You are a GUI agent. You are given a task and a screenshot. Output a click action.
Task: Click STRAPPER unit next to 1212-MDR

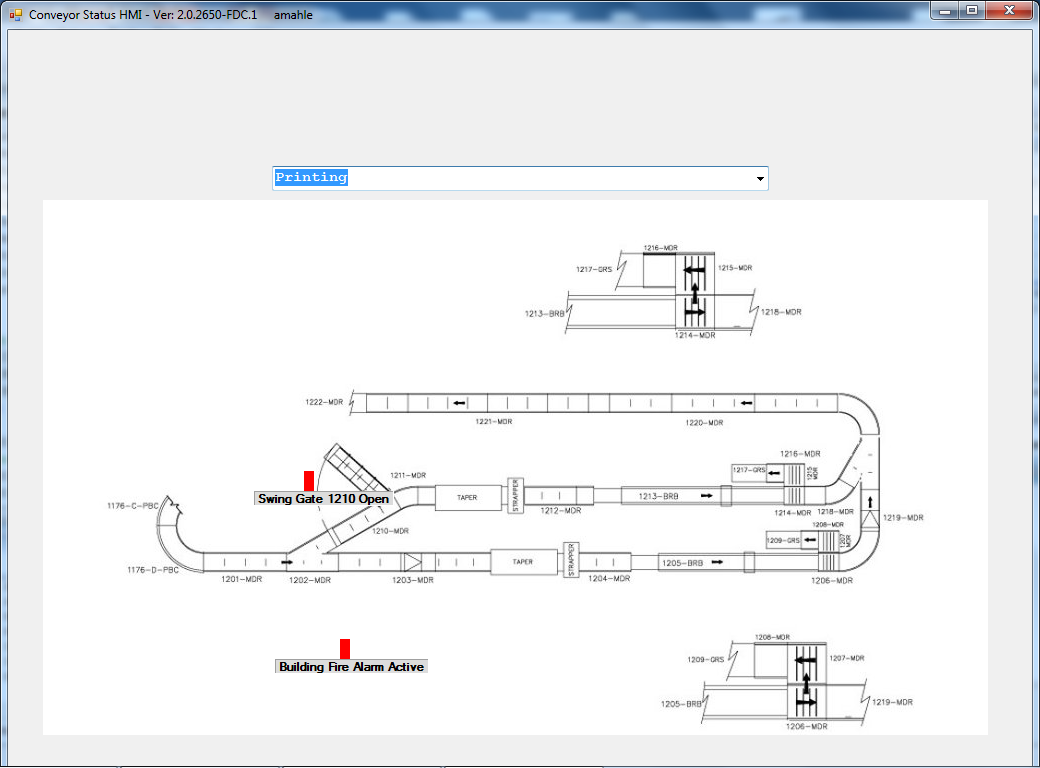click(515, 495)
